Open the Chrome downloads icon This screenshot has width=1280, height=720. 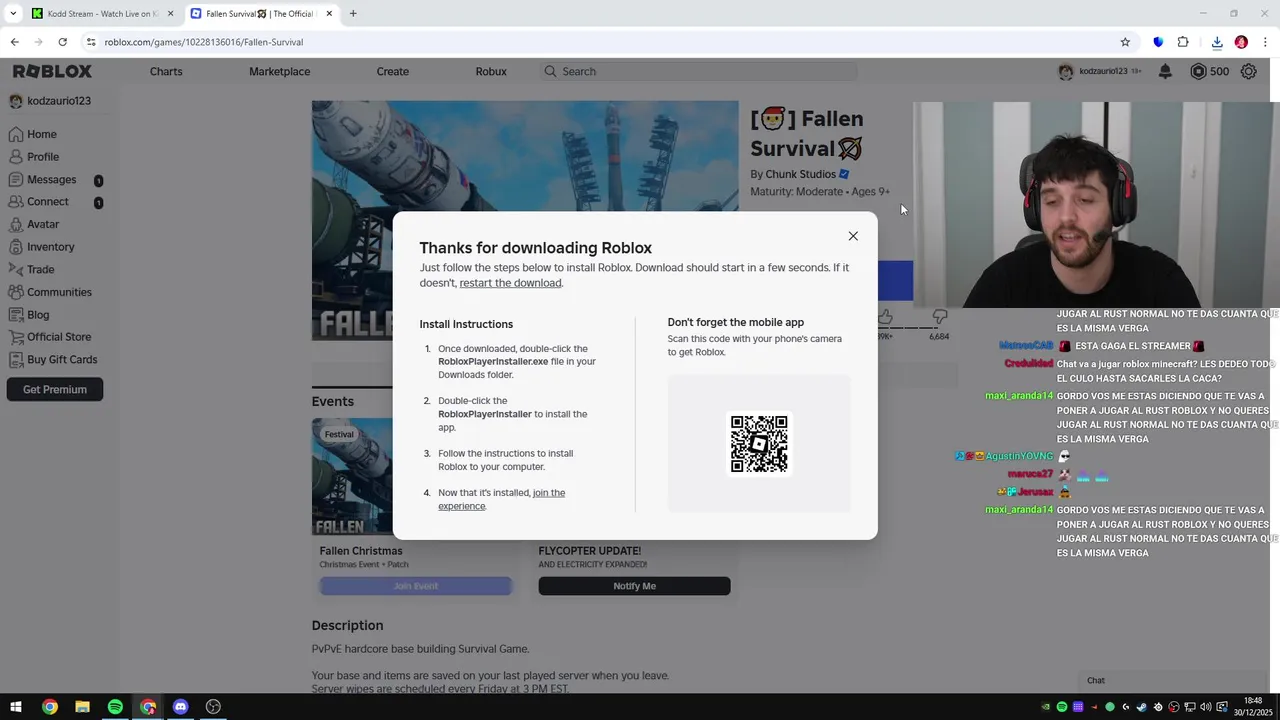click(x=1217, y=42)
